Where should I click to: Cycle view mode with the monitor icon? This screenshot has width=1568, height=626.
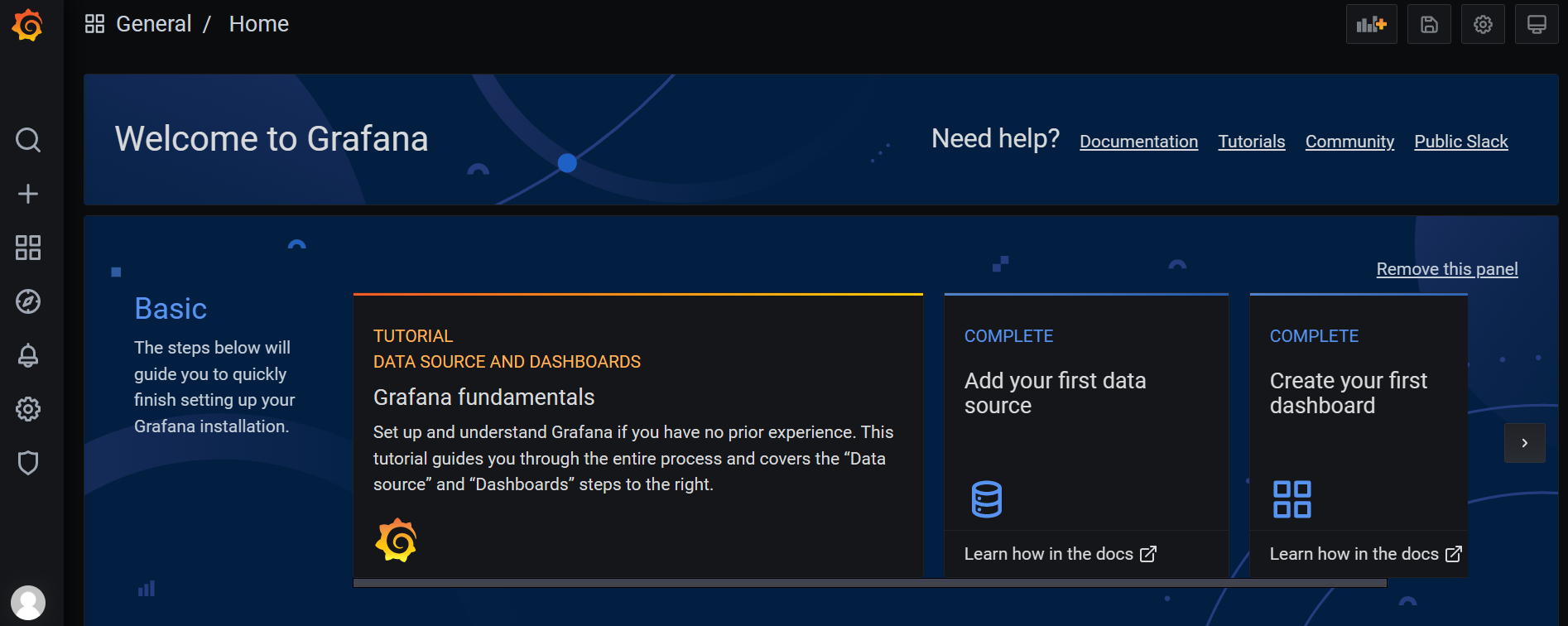[1537, 24]
